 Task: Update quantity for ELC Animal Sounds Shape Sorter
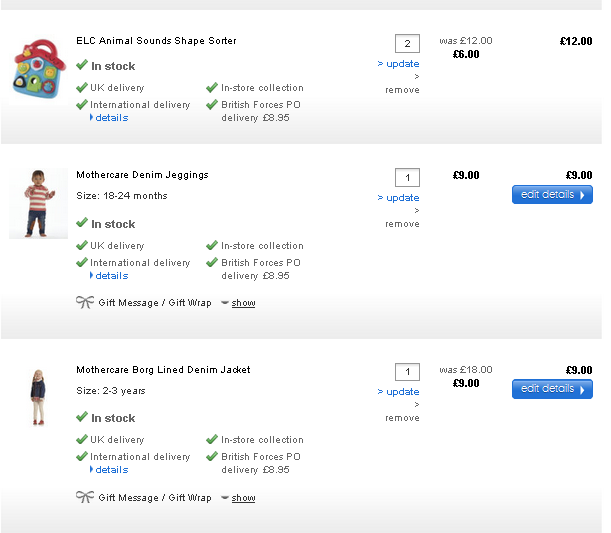point(402,64)
